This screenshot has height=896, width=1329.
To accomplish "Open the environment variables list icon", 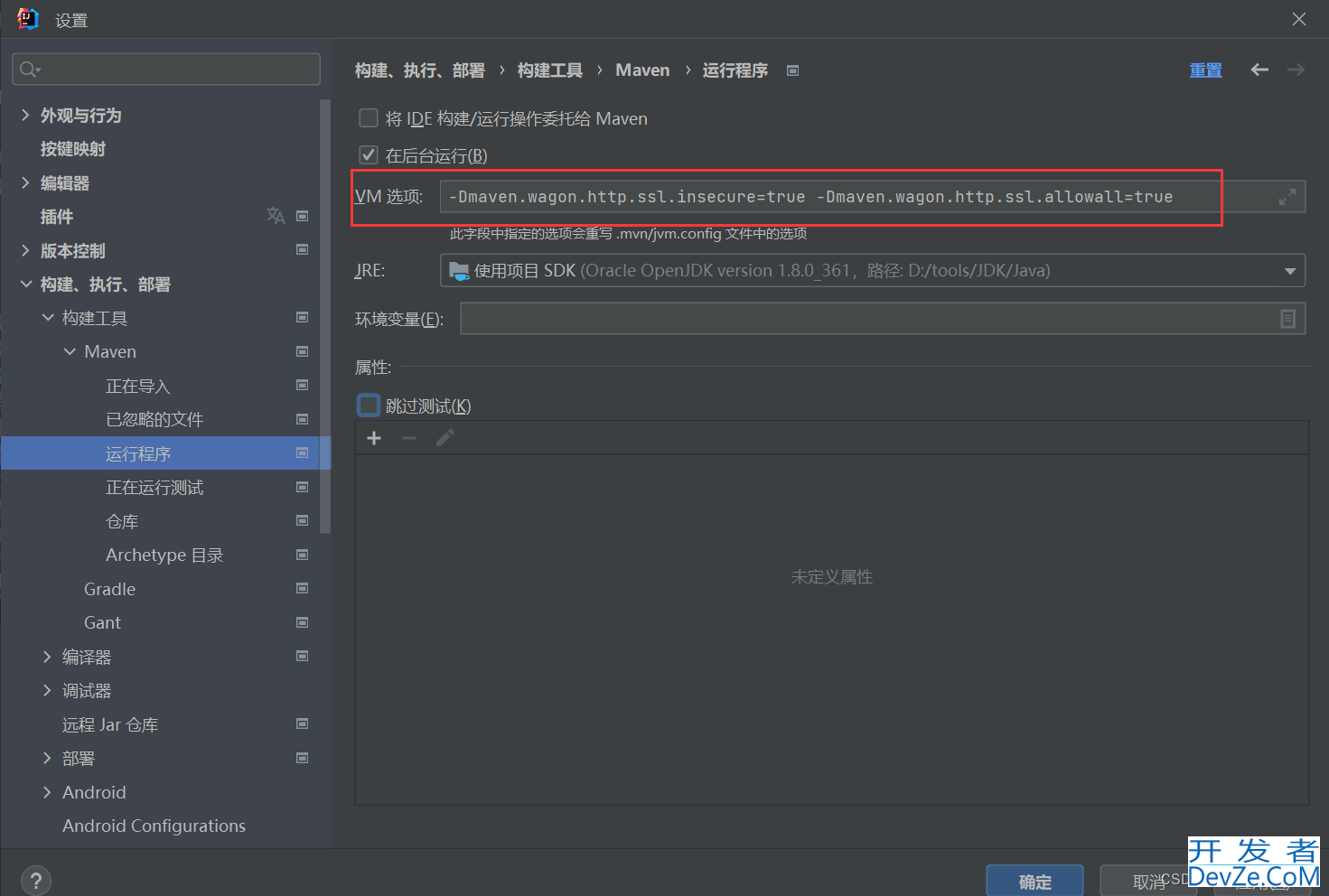I will pos(1288,318).
